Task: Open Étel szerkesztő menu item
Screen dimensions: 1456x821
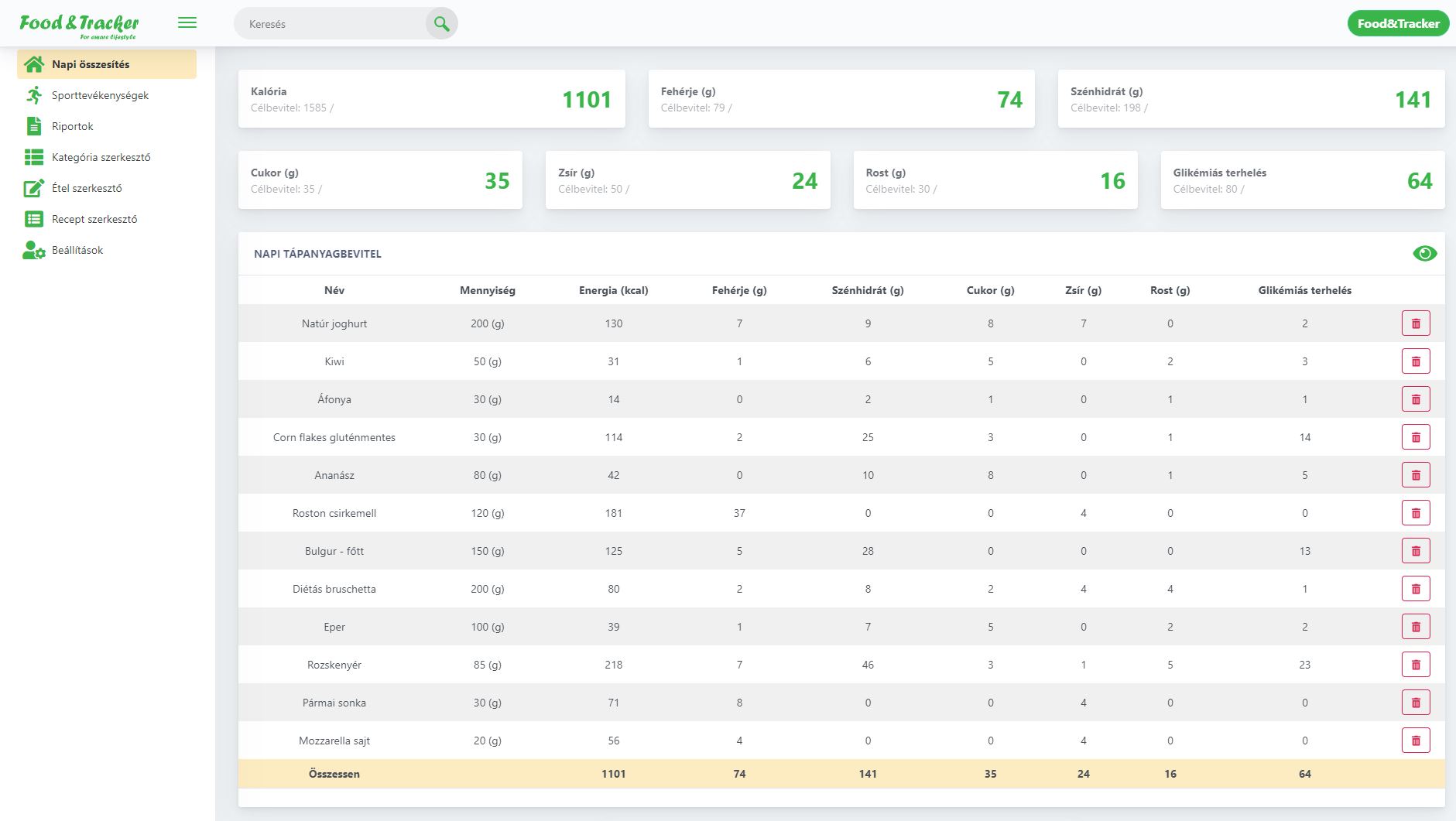Action: pos(107,188)
